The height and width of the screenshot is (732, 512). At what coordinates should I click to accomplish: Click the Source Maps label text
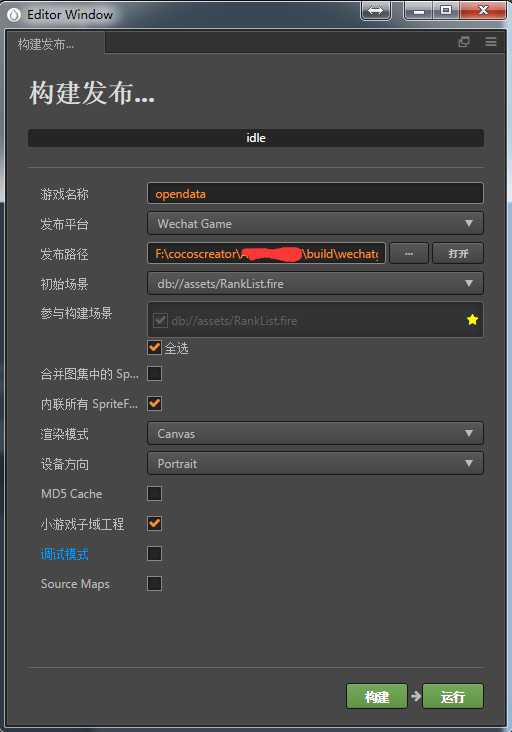75,584
